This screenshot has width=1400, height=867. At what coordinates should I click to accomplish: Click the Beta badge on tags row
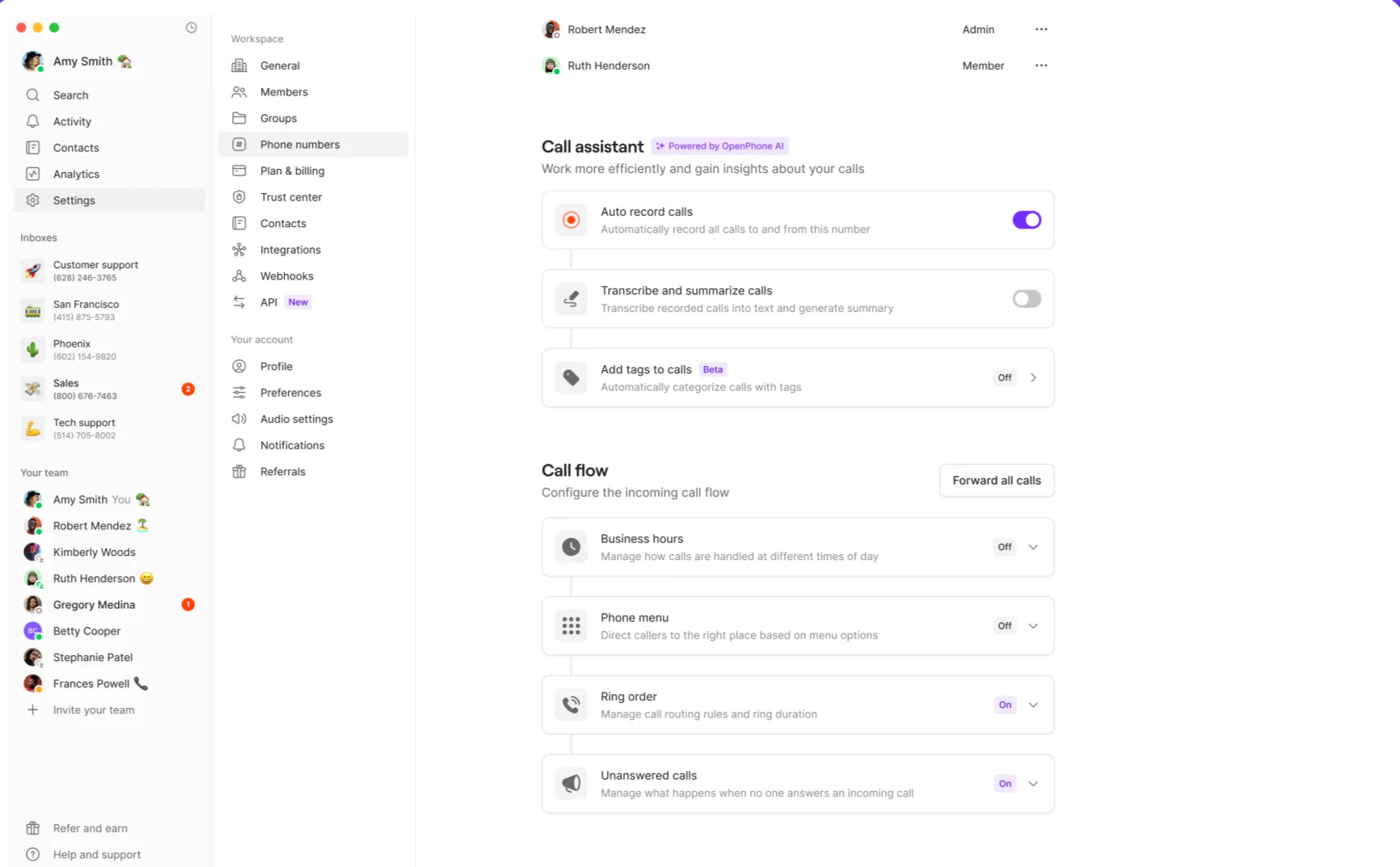click(712, 369)
